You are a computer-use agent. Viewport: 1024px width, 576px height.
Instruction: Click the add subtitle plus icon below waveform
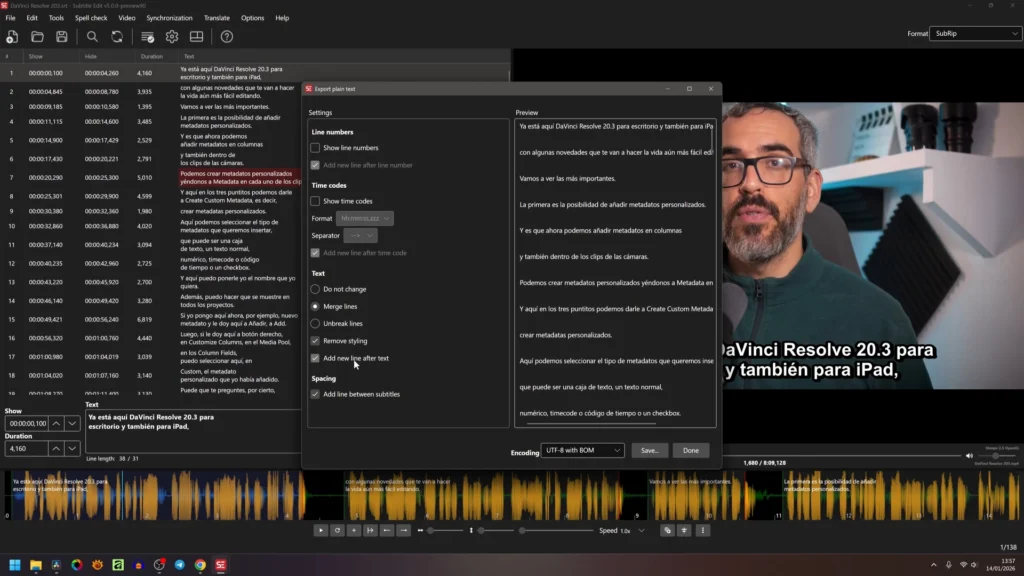pyautogui.click(x=353, y=530)
